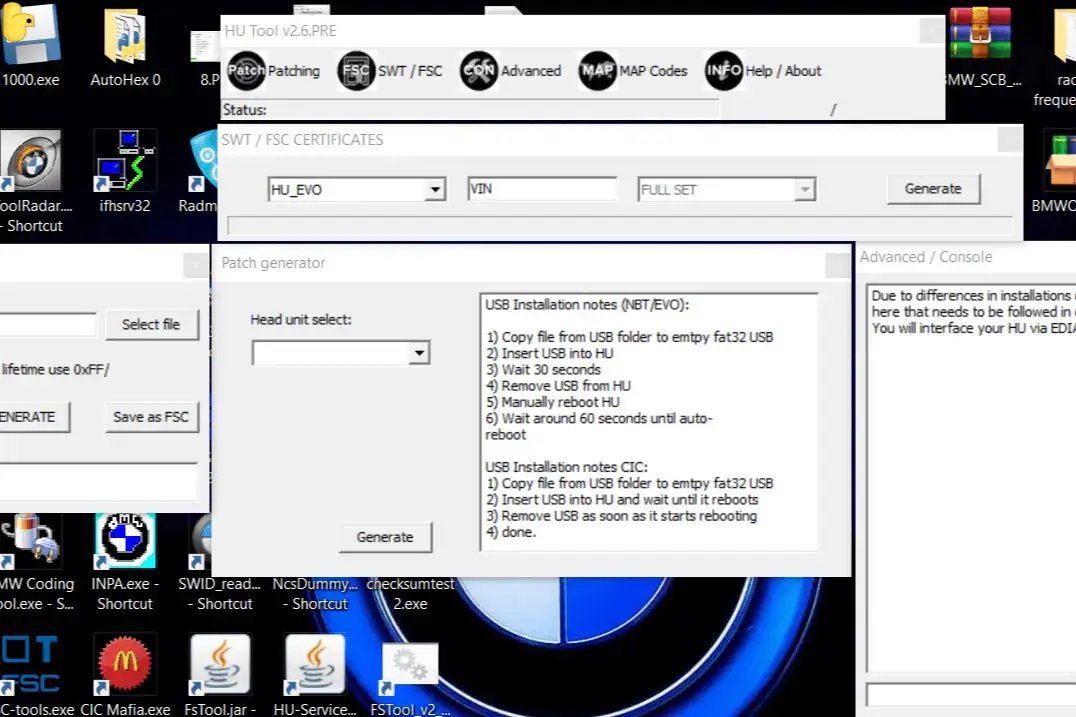Open Help / About INFO icon
The image size is (1076, 717).
(x=723, y=71)
